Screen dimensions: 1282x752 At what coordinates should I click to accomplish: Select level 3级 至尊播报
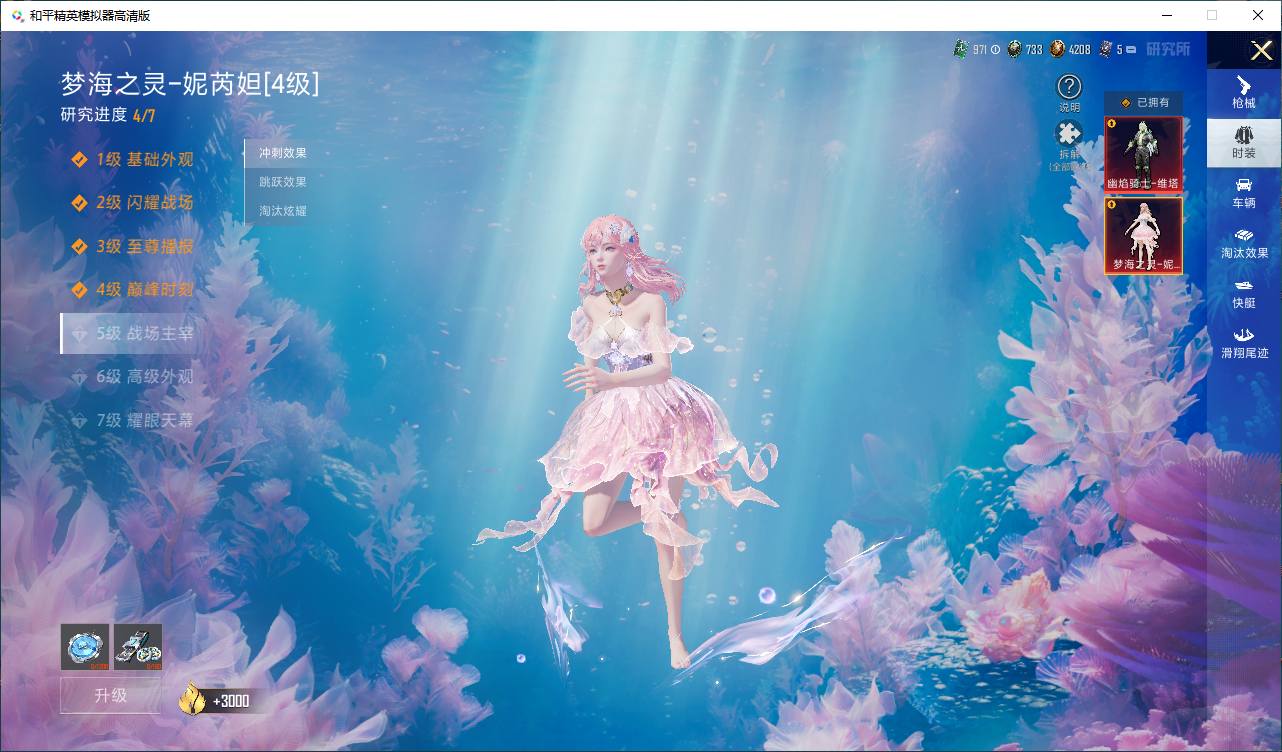tap(132, 246)
